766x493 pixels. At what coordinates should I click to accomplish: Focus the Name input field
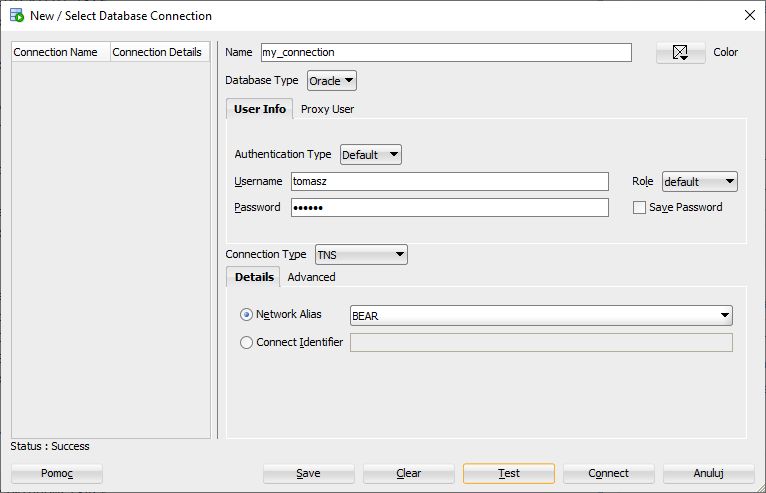click(446, 53)
